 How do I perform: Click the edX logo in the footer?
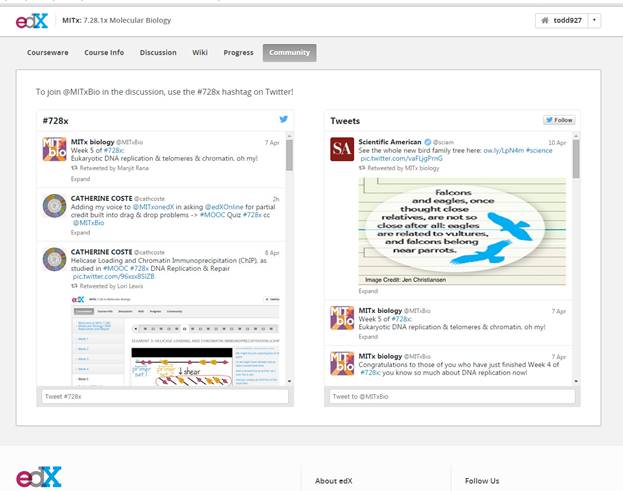39,477
